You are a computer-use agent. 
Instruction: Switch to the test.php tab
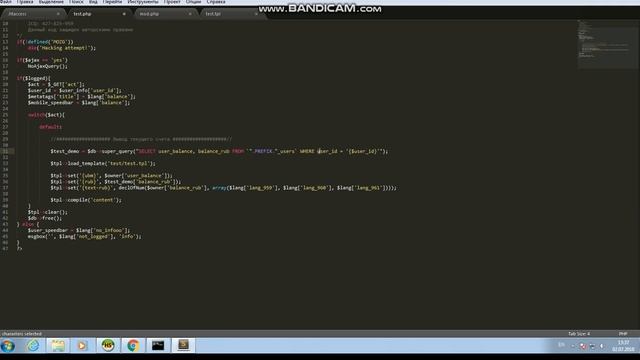click(x=99, y=14)
